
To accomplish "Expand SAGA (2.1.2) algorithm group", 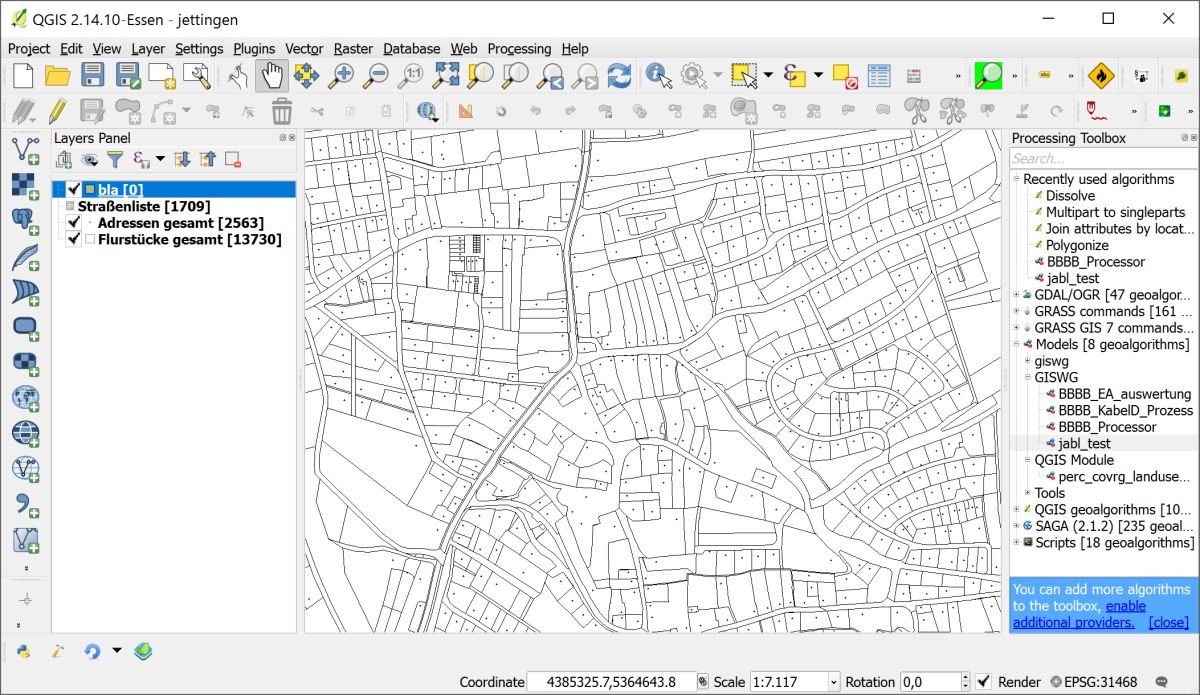I will (x=1017, y=526).
